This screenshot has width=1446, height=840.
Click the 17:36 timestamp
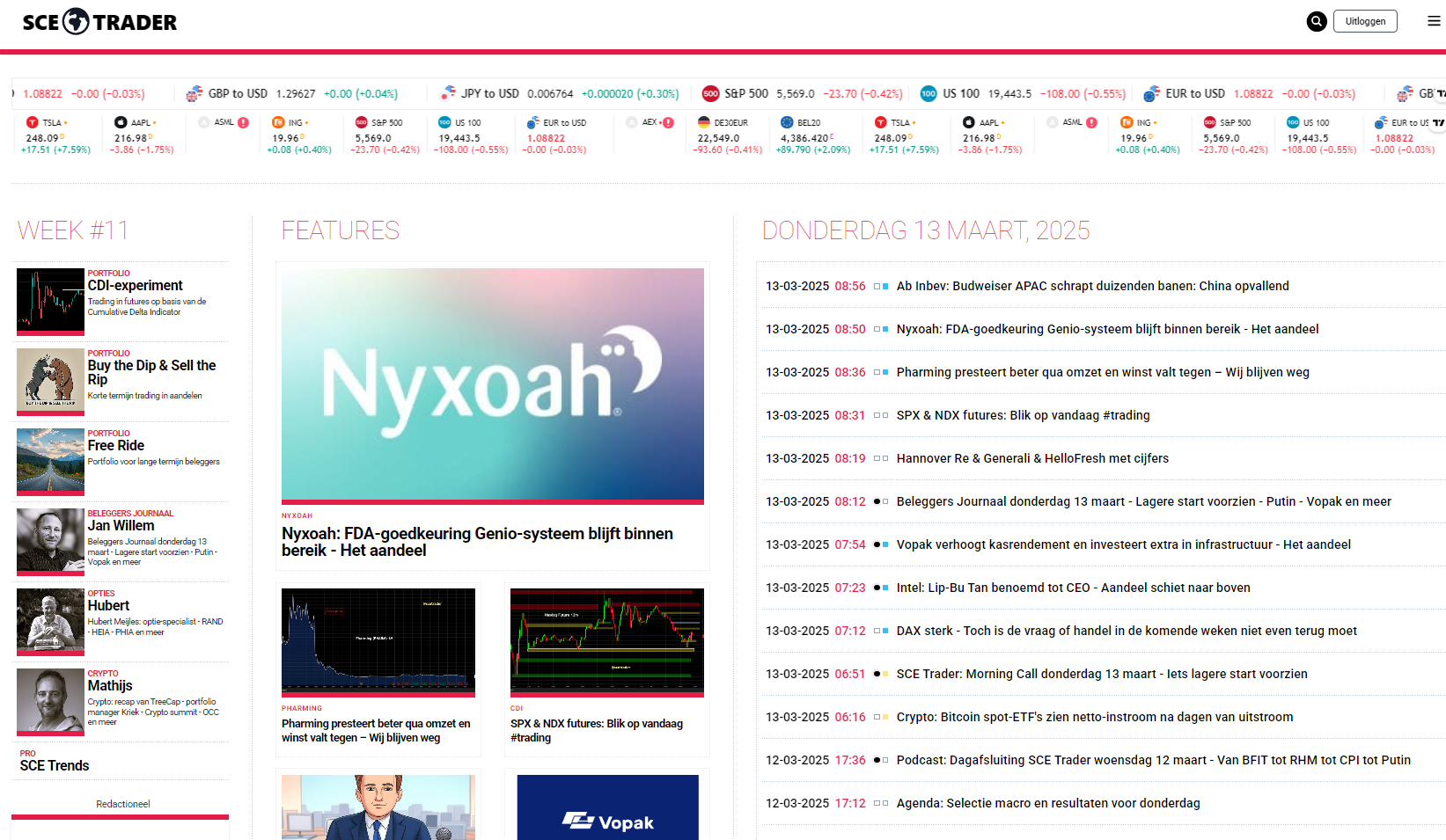[850, 760]
